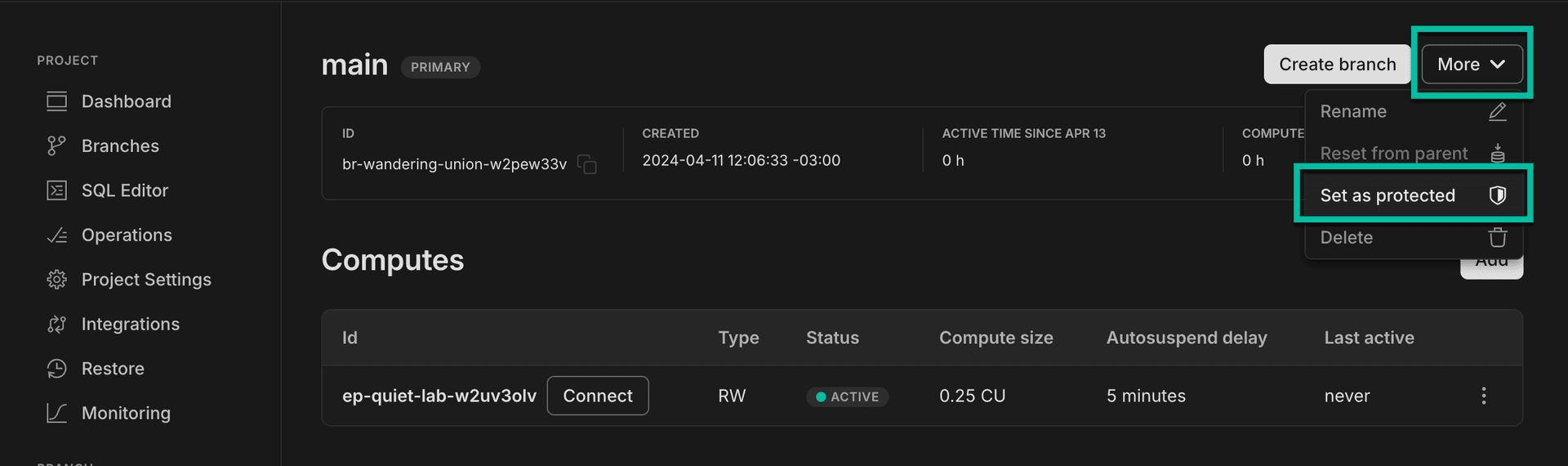Click the Branches icon in sidebar
Image resolution: width=1568 pixels, height=466 pixels.
56,146
